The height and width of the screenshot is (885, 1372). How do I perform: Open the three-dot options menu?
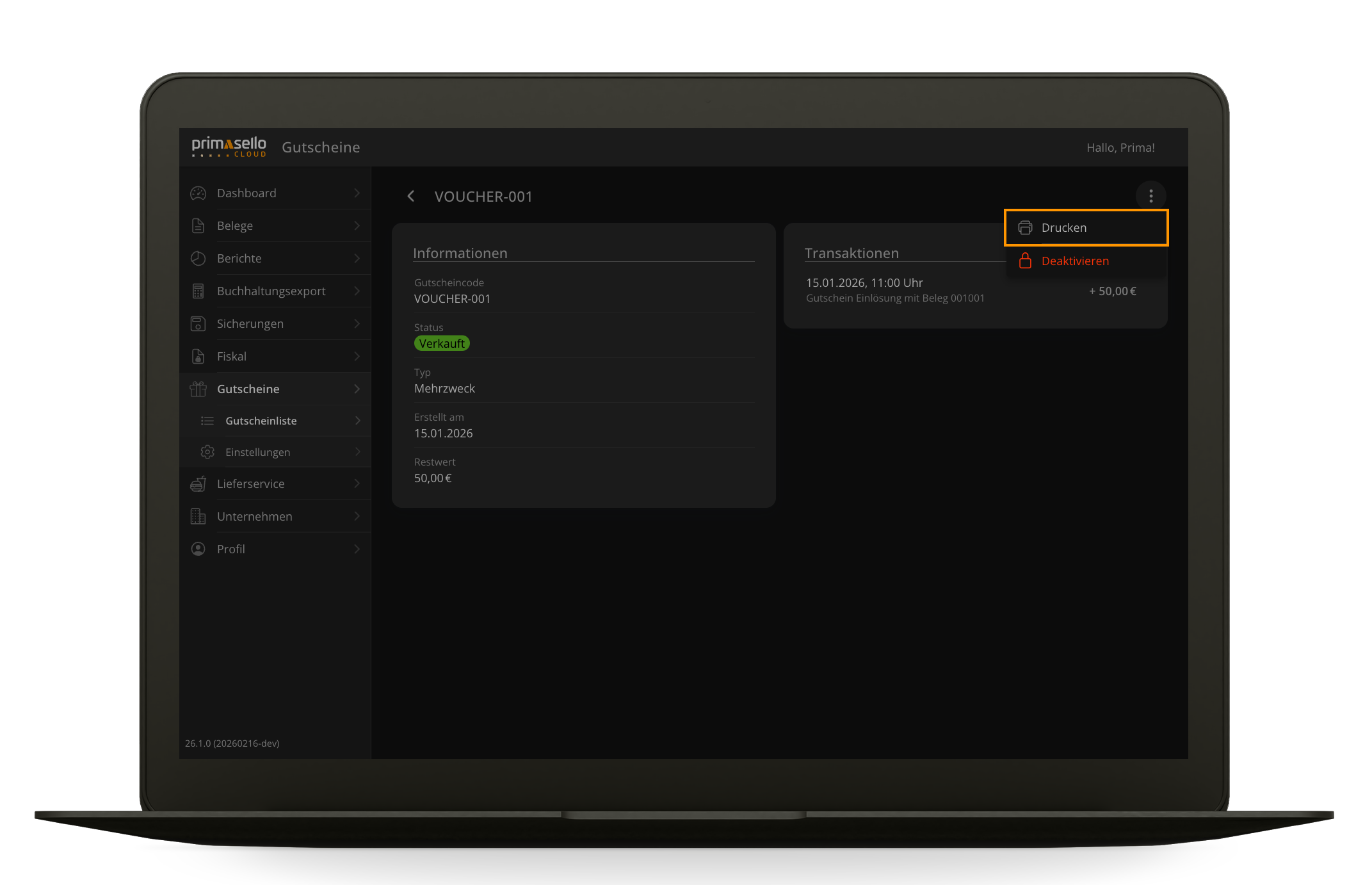tap(1150, 196)
